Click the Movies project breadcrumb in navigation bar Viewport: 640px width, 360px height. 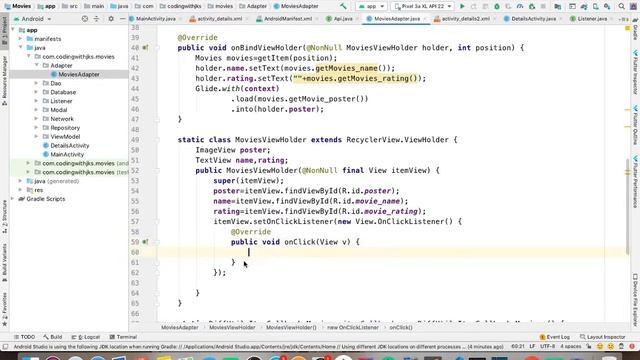point(18,6)
